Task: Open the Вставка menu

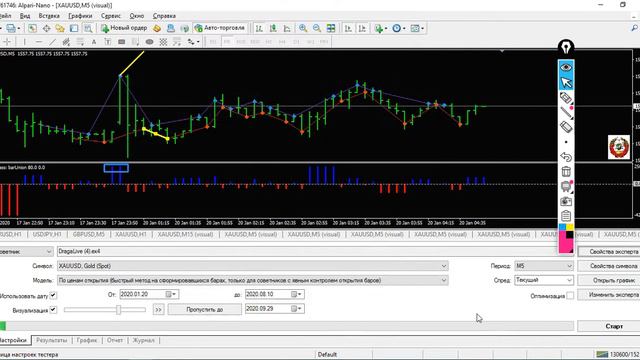Action: pos(49,16)
